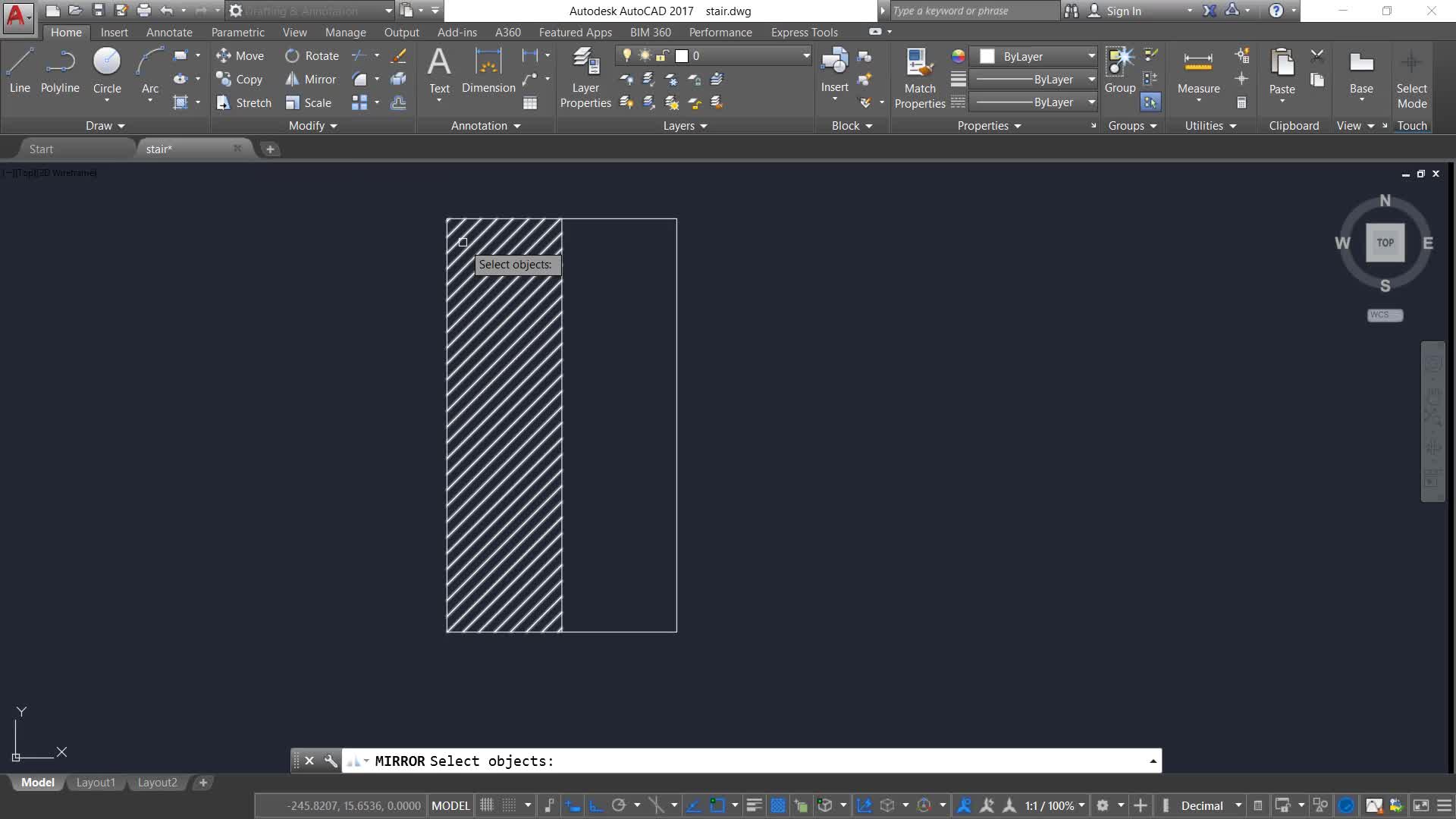Viewport: 1456px width, 819px height.
Task: Open the layer name dropdown
Action: (805, 56)
